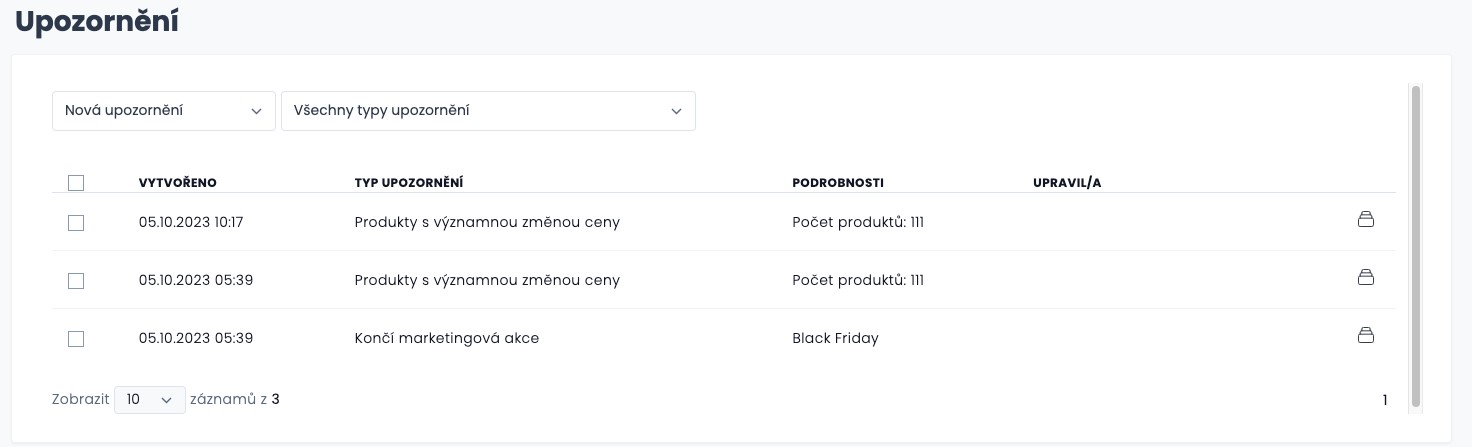Expand the Všechny typy upozornění dropdown
Viewport: 1472px width, 447px height.
tap(488, 111)
